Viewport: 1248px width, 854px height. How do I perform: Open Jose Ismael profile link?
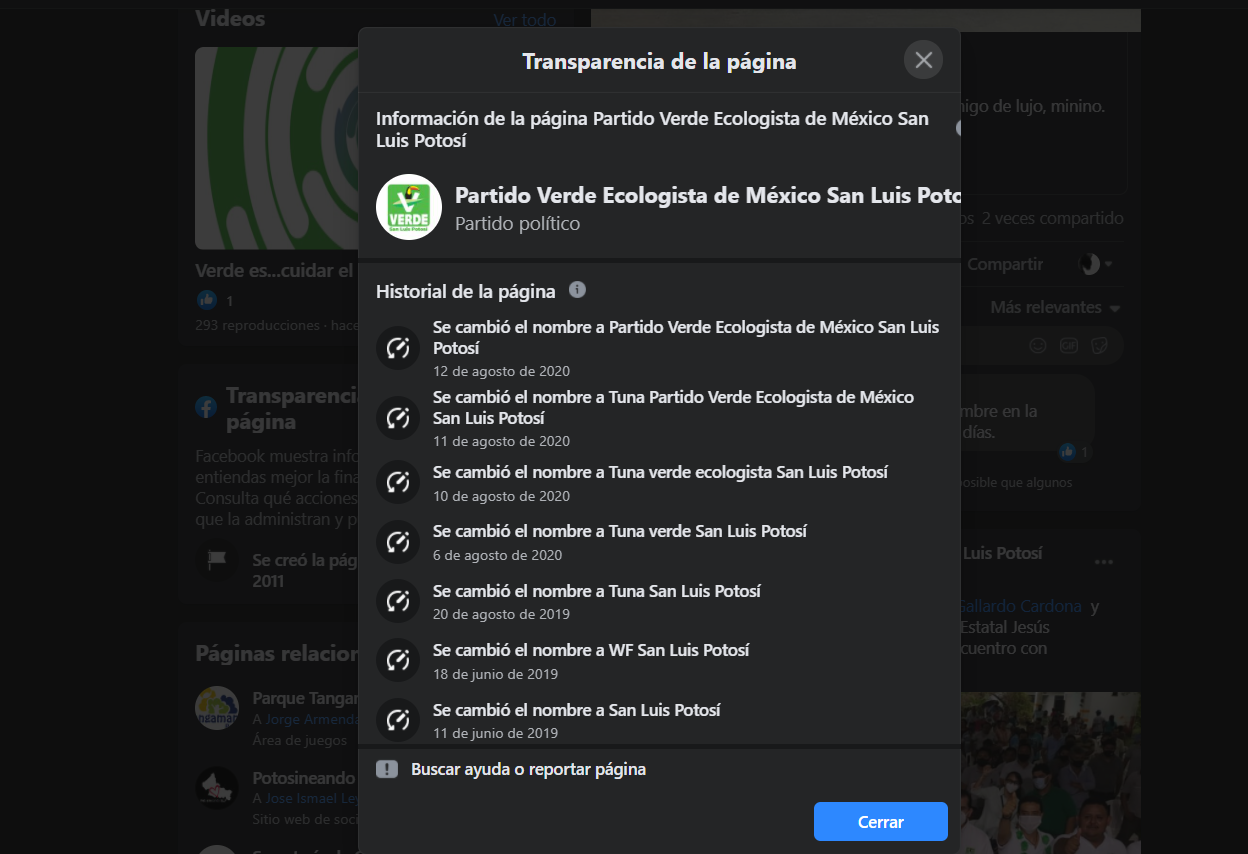click(312, 798)
